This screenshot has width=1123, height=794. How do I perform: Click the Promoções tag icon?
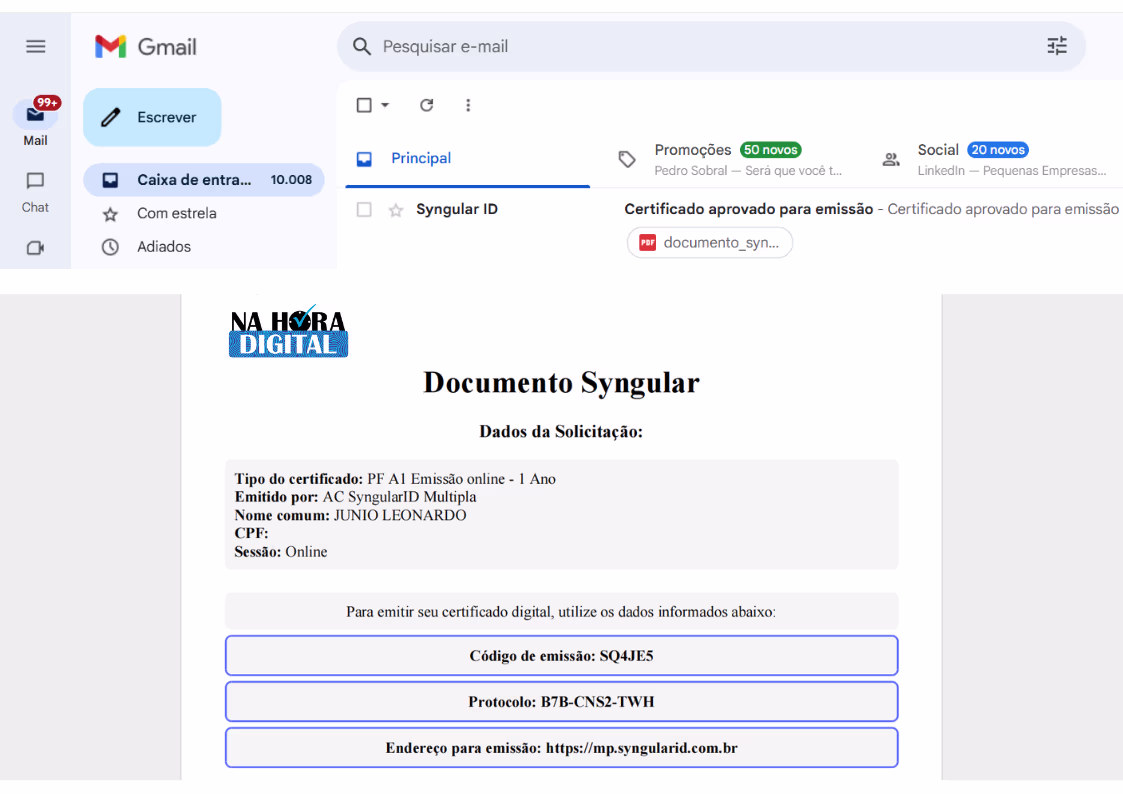tap(627, 159)
